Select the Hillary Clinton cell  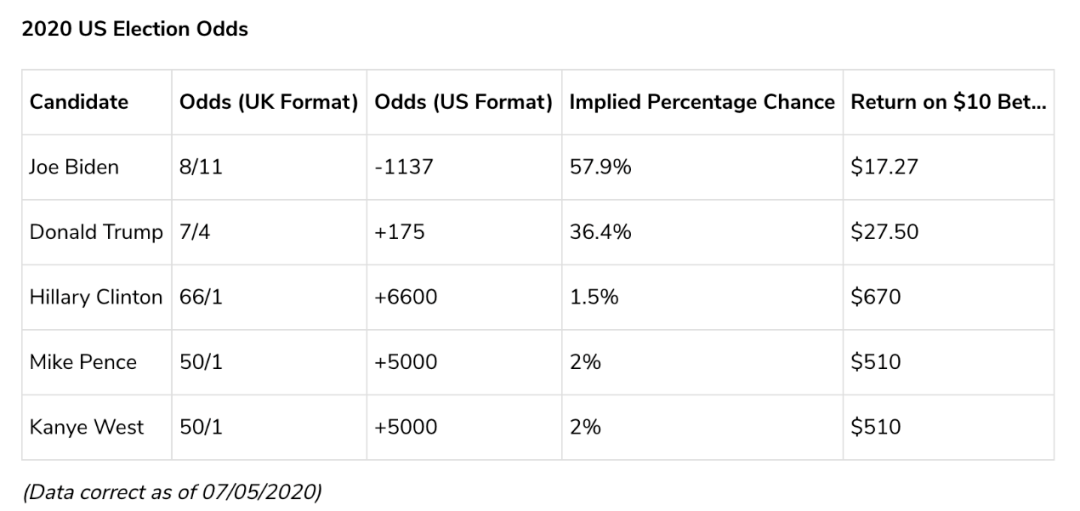tap(96, 297)
